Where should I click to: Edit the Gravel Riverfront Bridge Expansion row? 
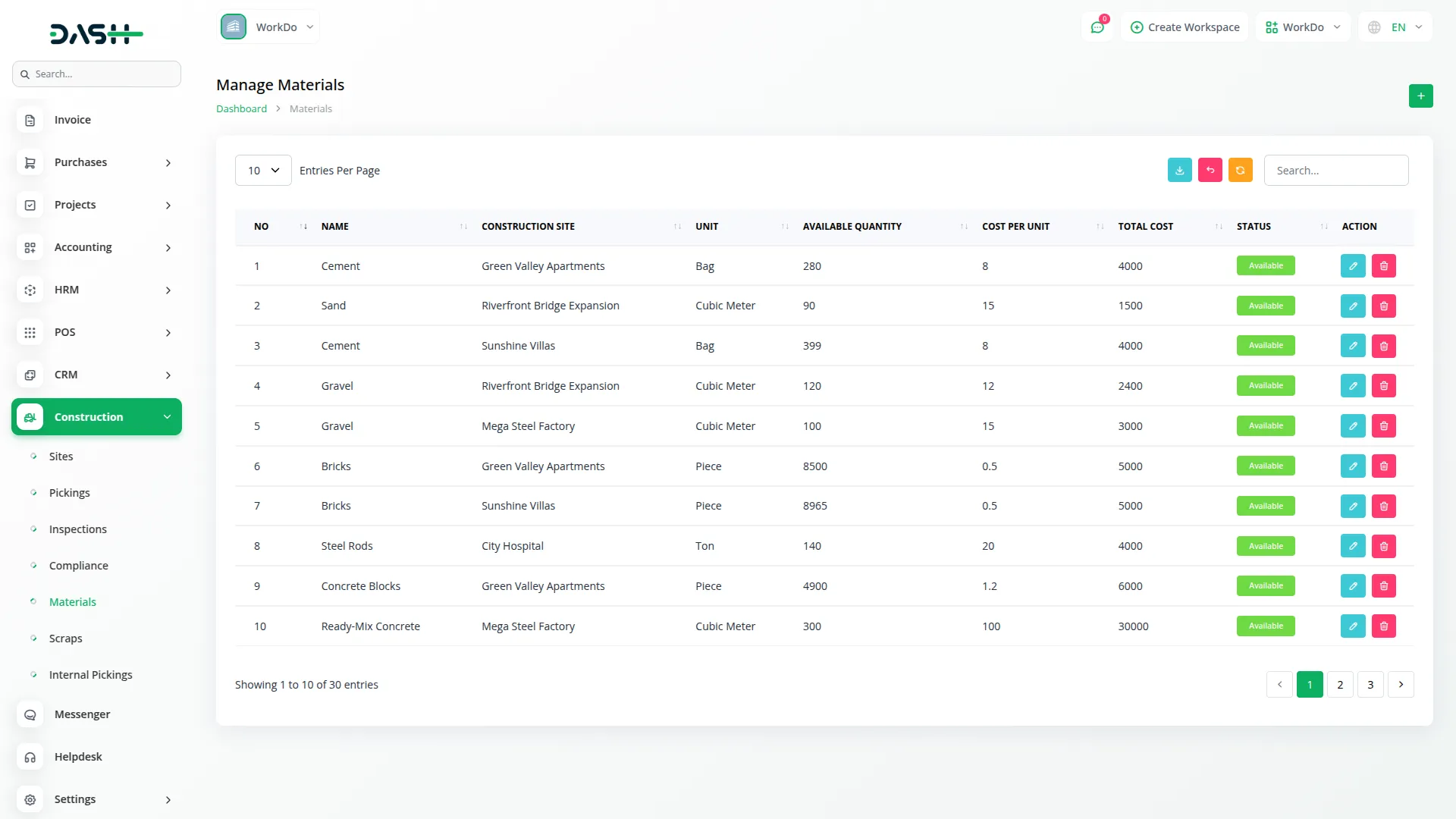(1353, 386)
